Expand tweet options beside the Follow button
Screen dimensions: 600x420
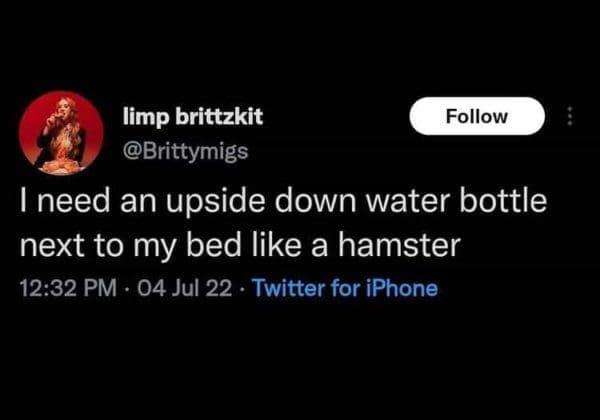click(569, 116)
